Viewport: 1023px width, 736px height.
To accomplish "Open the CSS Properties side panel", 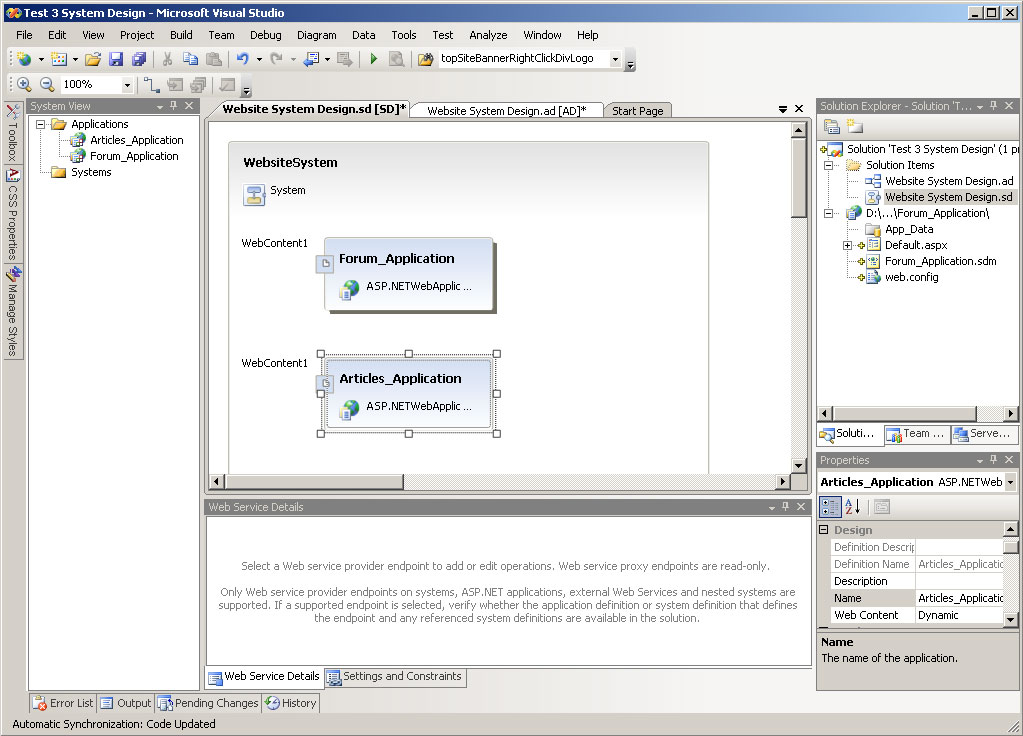I will (12, 214).
